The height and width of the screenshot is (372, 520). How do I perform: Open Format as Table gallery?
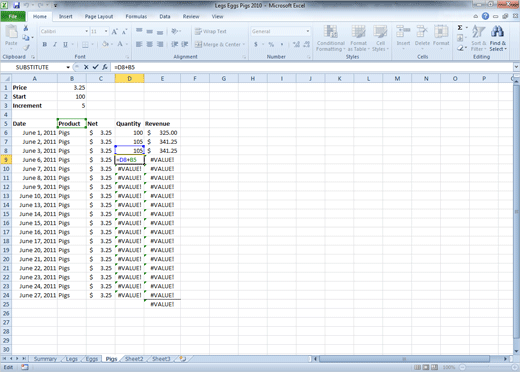358,38
